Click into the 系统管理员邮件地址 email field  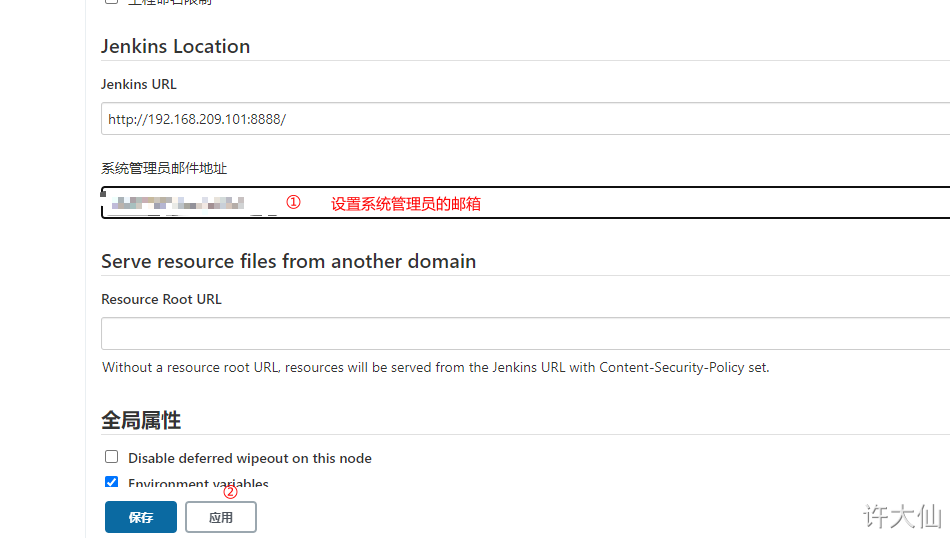tap(525, 202)
